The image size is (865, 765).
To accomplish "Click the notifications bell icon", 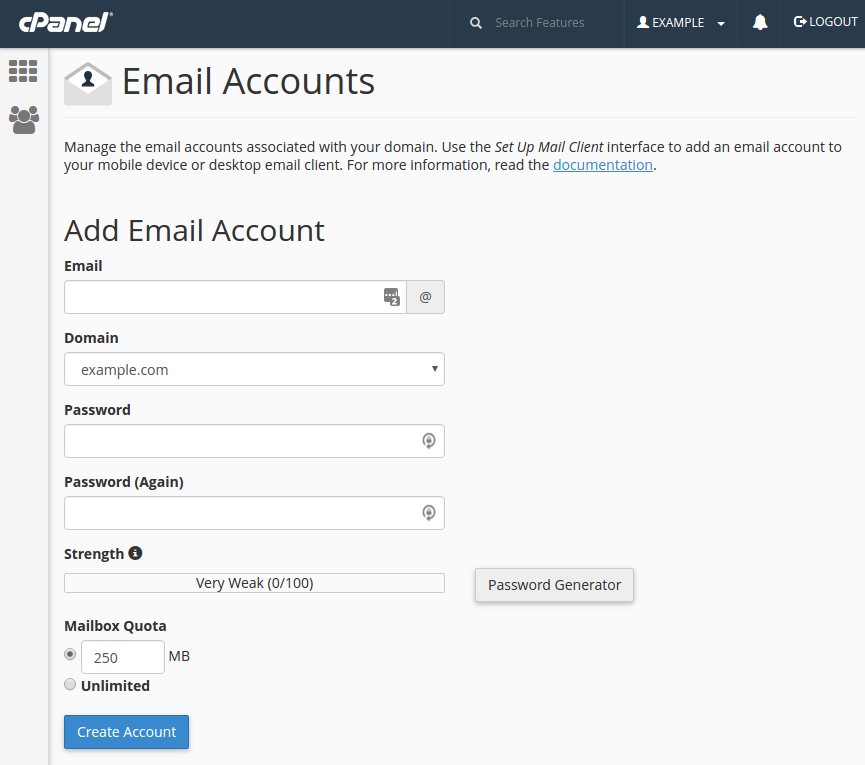I will (760, 23).
